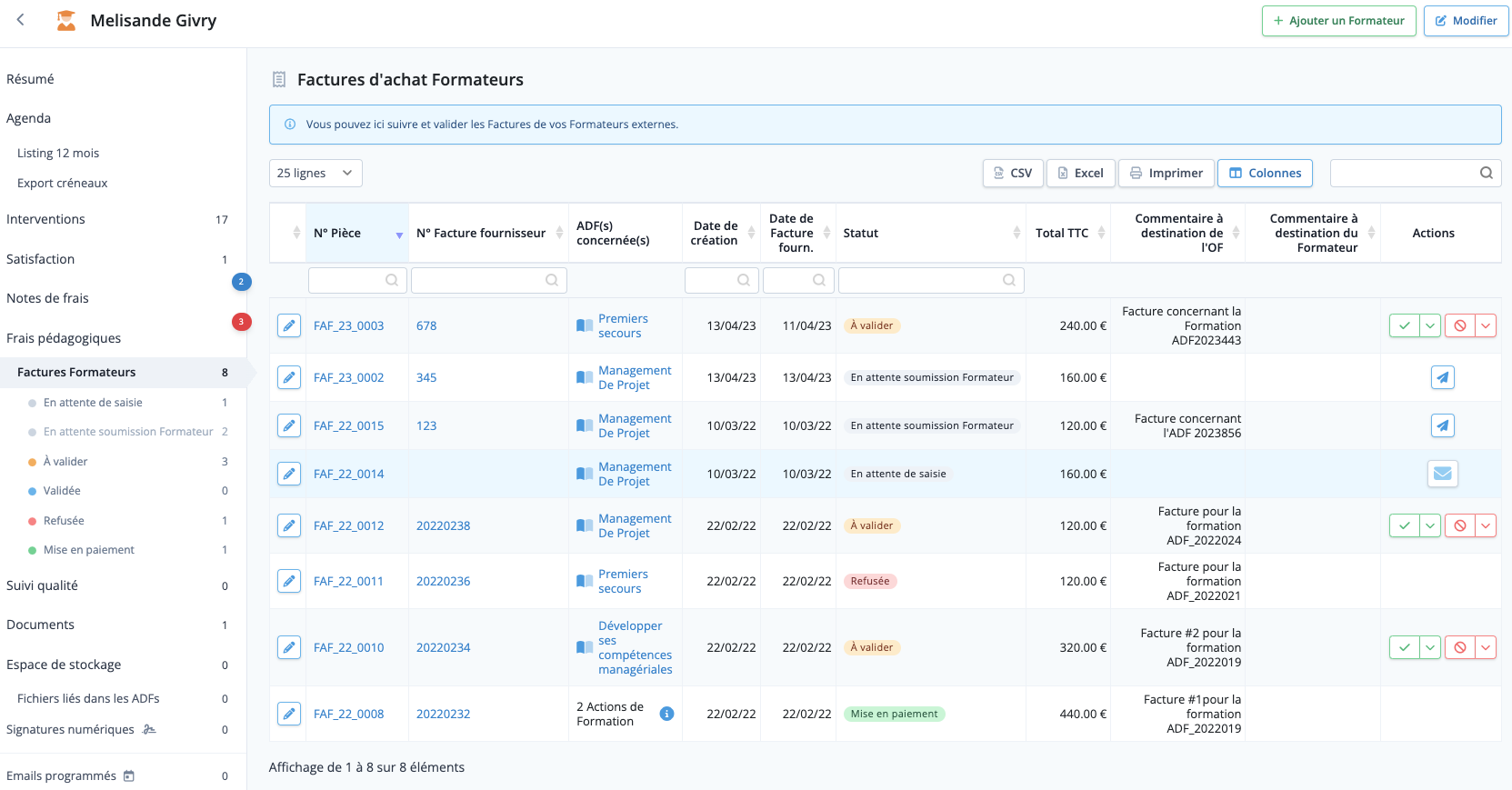Screen dimensions: 1512x790
Task: Edit invoice FAF_23_0003 with pencil icon
Action: point(289,325)
